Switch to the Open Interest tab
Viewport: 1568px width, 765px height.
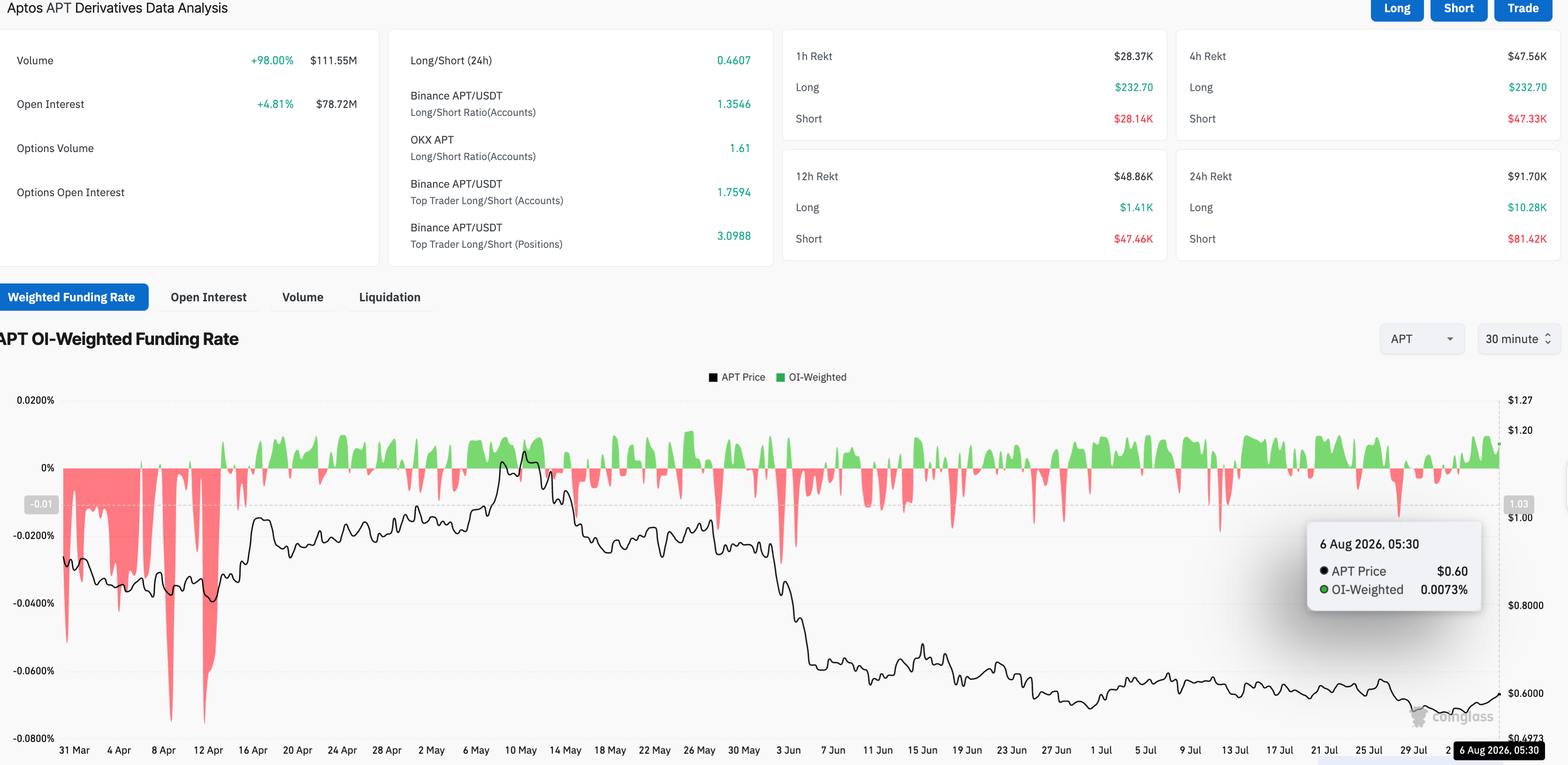pos(209,297)
